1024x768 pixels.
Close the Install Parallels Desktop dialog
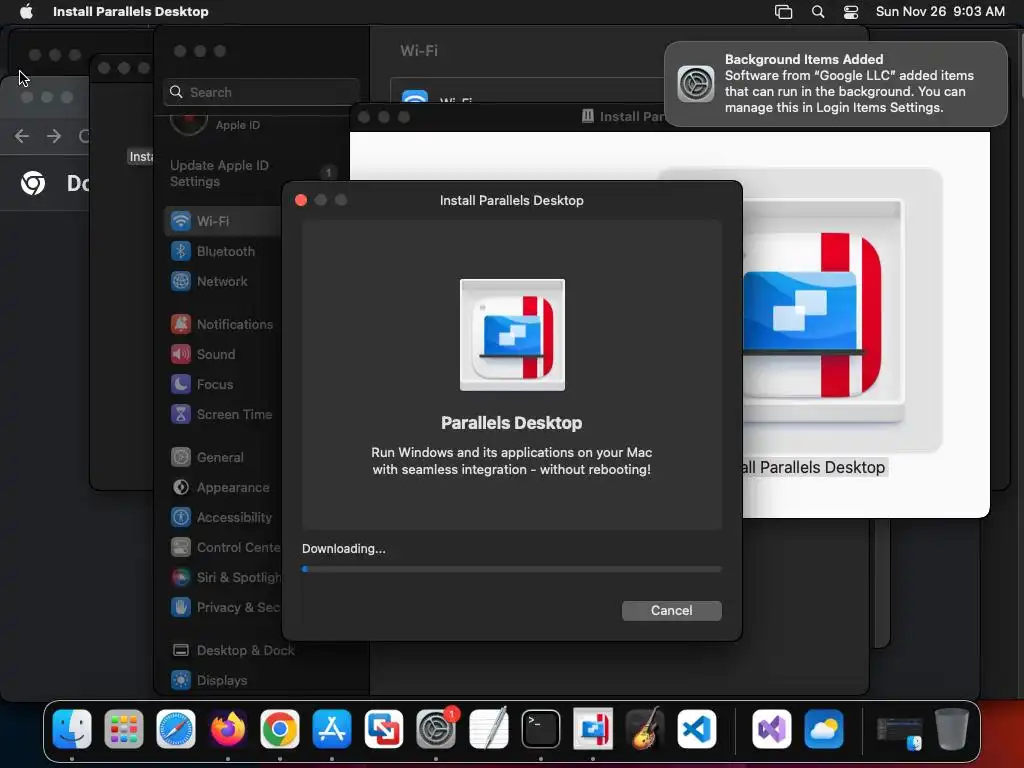pos(301,200)
